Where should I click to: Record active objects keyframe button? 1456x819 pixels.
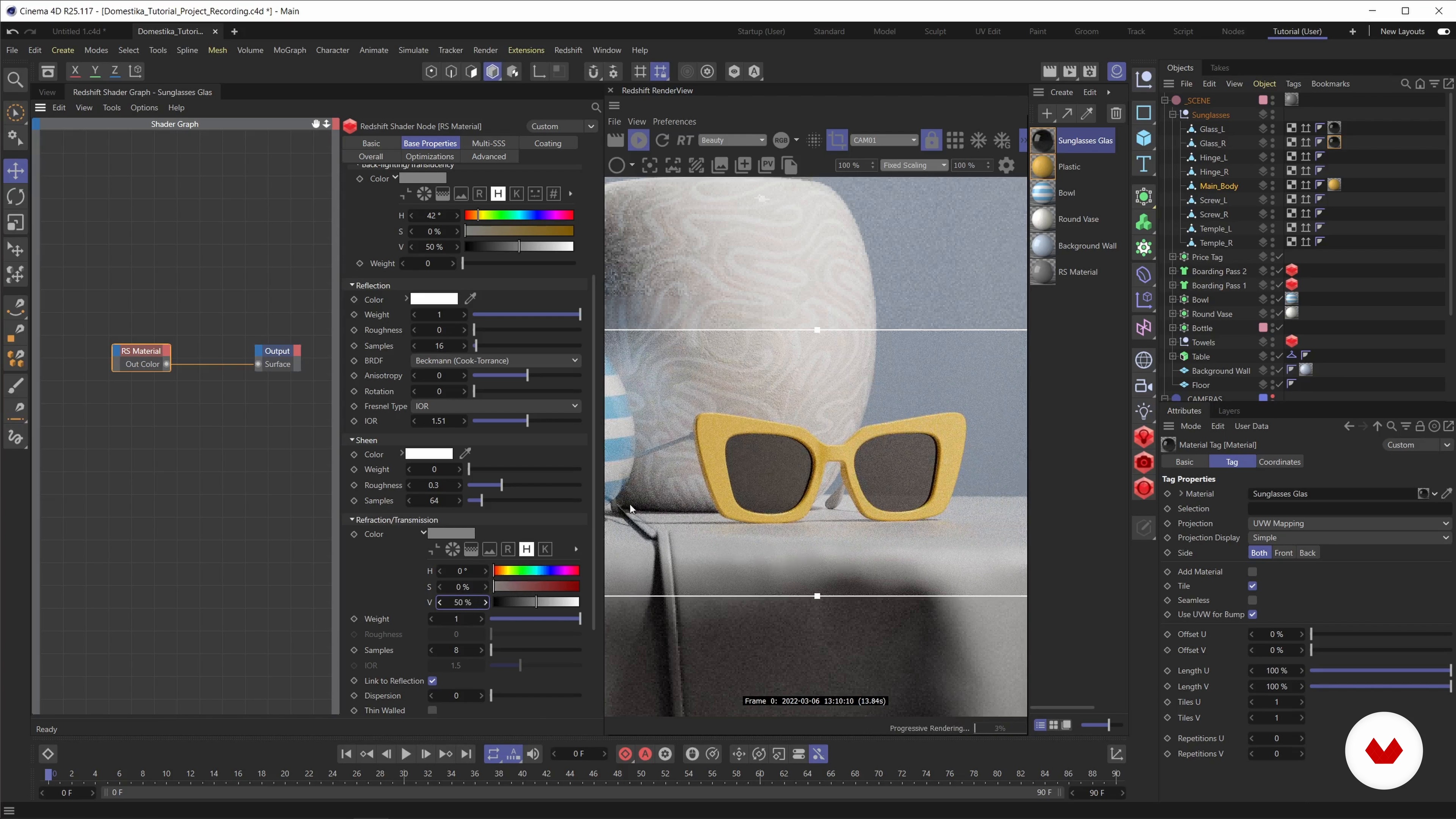625,754
